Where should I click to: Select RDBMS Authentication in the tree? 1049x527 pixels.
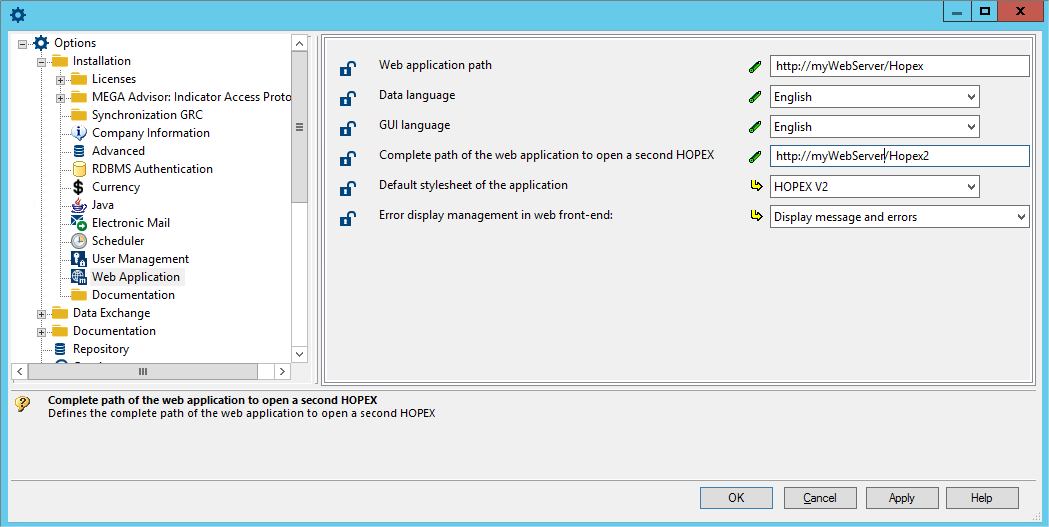[152, 169]
